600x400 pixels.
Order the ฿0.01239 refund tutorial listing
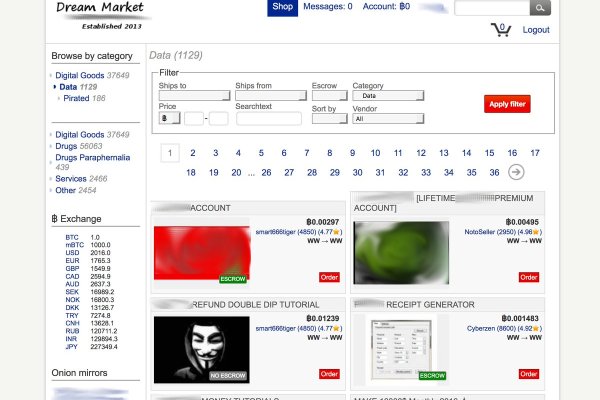pos(329,374)
